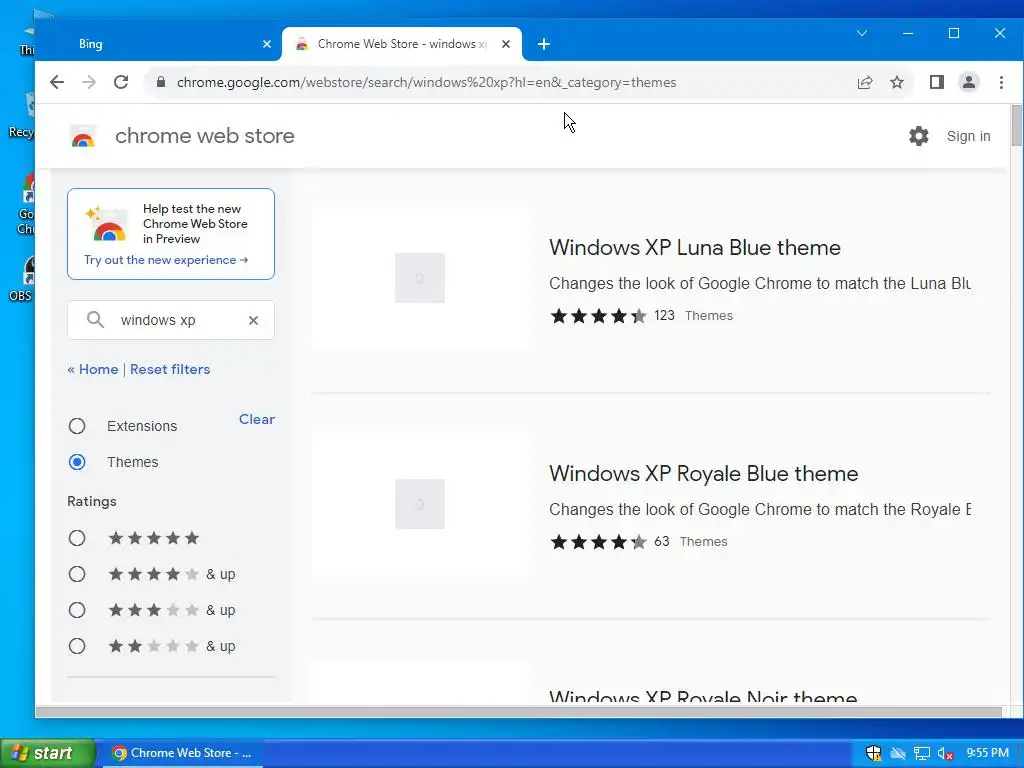Viewport: 1024px width, 768px height.
Task: Select the Chrome Web Store tab
Action: click(x=402, y=44)
